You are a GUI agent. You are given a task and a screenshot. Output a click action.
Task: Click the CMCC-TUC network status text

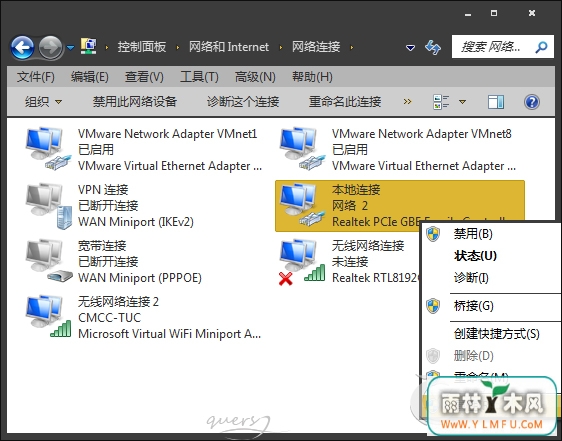click(109, 318)
